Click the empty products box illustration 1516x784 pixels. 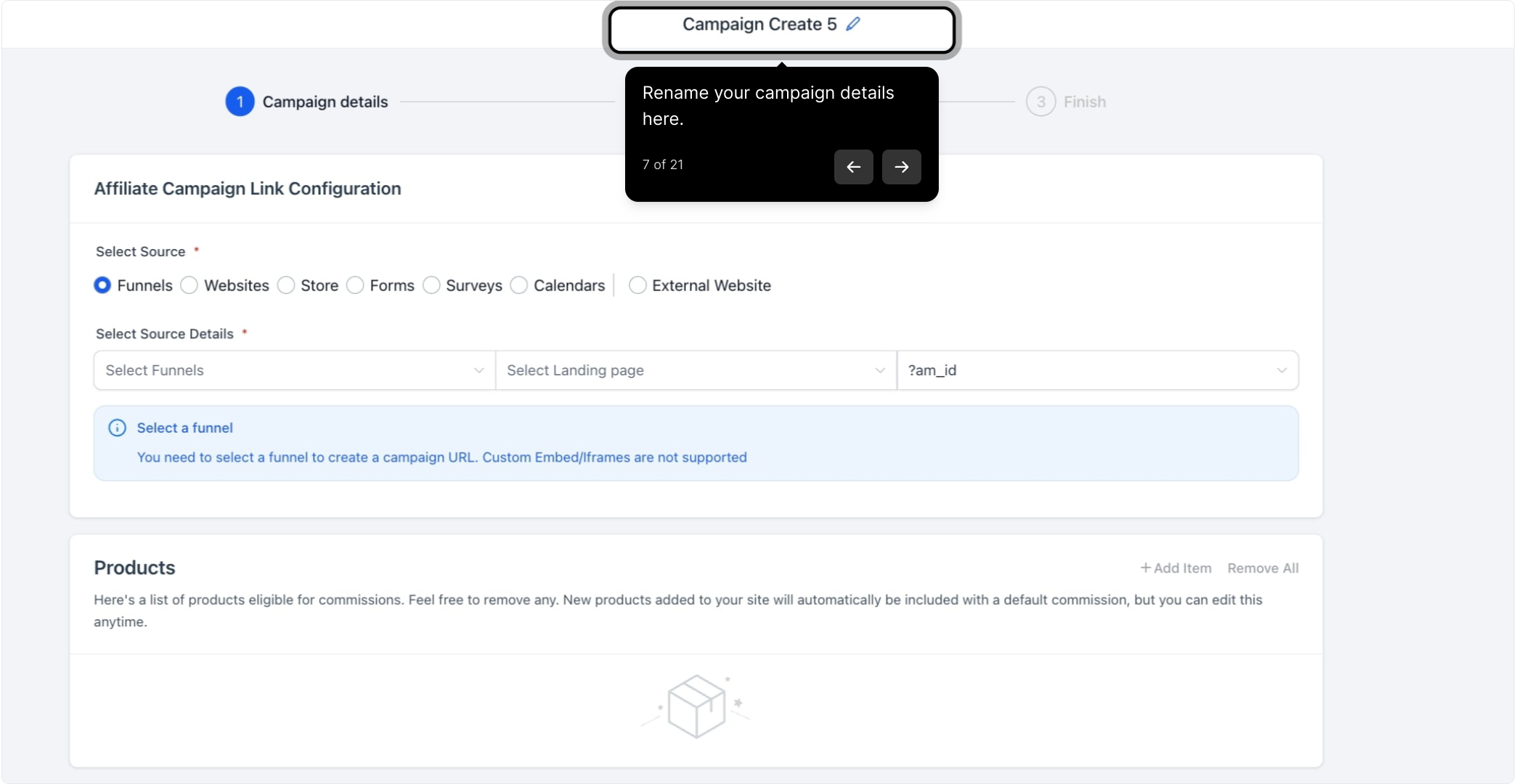click(x=696, y=706)
